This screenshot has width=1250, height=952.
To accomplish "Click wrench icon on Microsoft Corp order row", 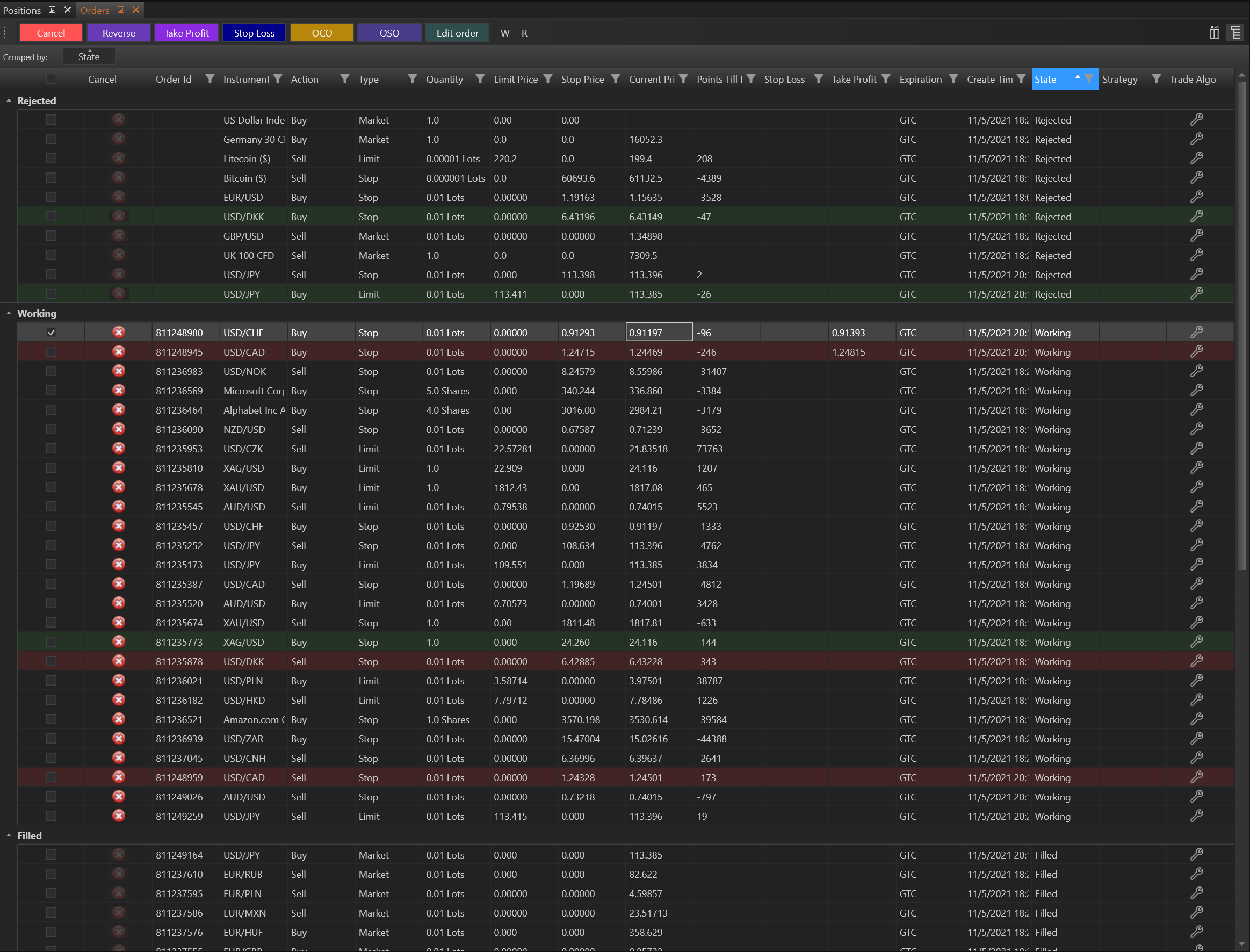I will (x=1196, y=391).
